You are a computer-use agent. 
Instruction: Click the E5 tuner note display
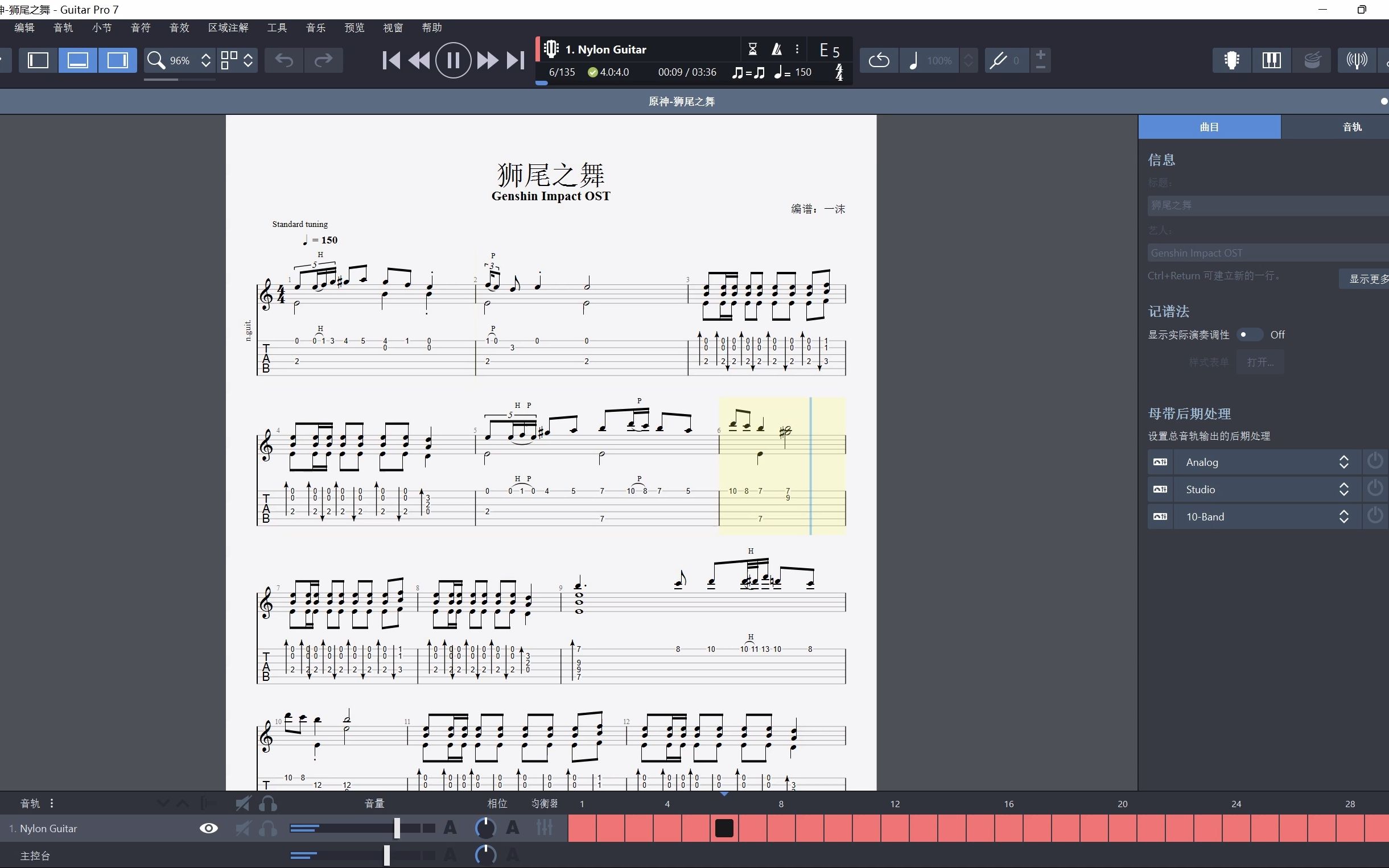click(x=829, y=51)
